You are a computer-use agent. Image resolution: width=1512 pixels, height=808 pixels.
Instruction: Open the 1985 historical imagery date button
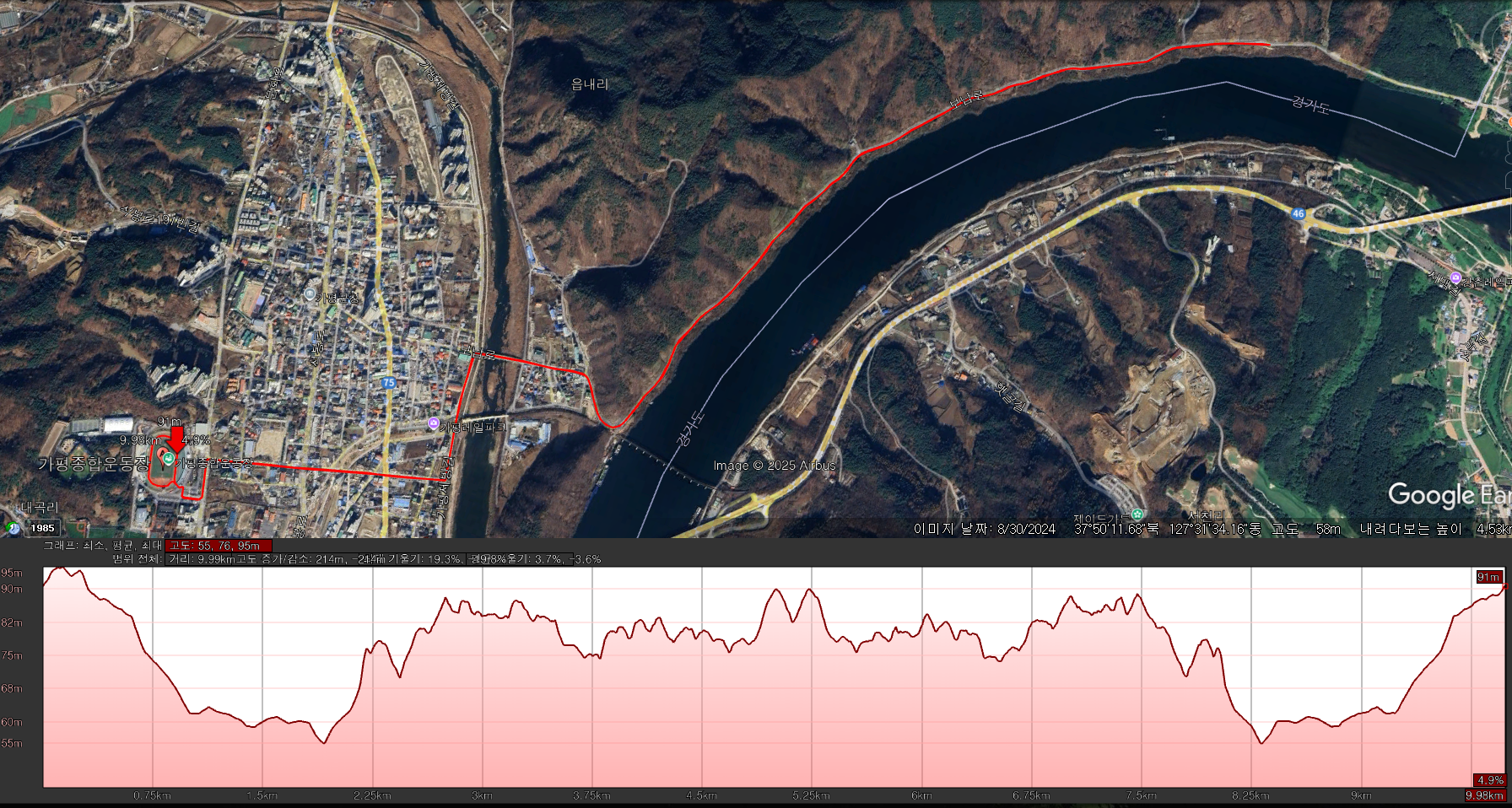pyautogui.click(x=43, y=528)
